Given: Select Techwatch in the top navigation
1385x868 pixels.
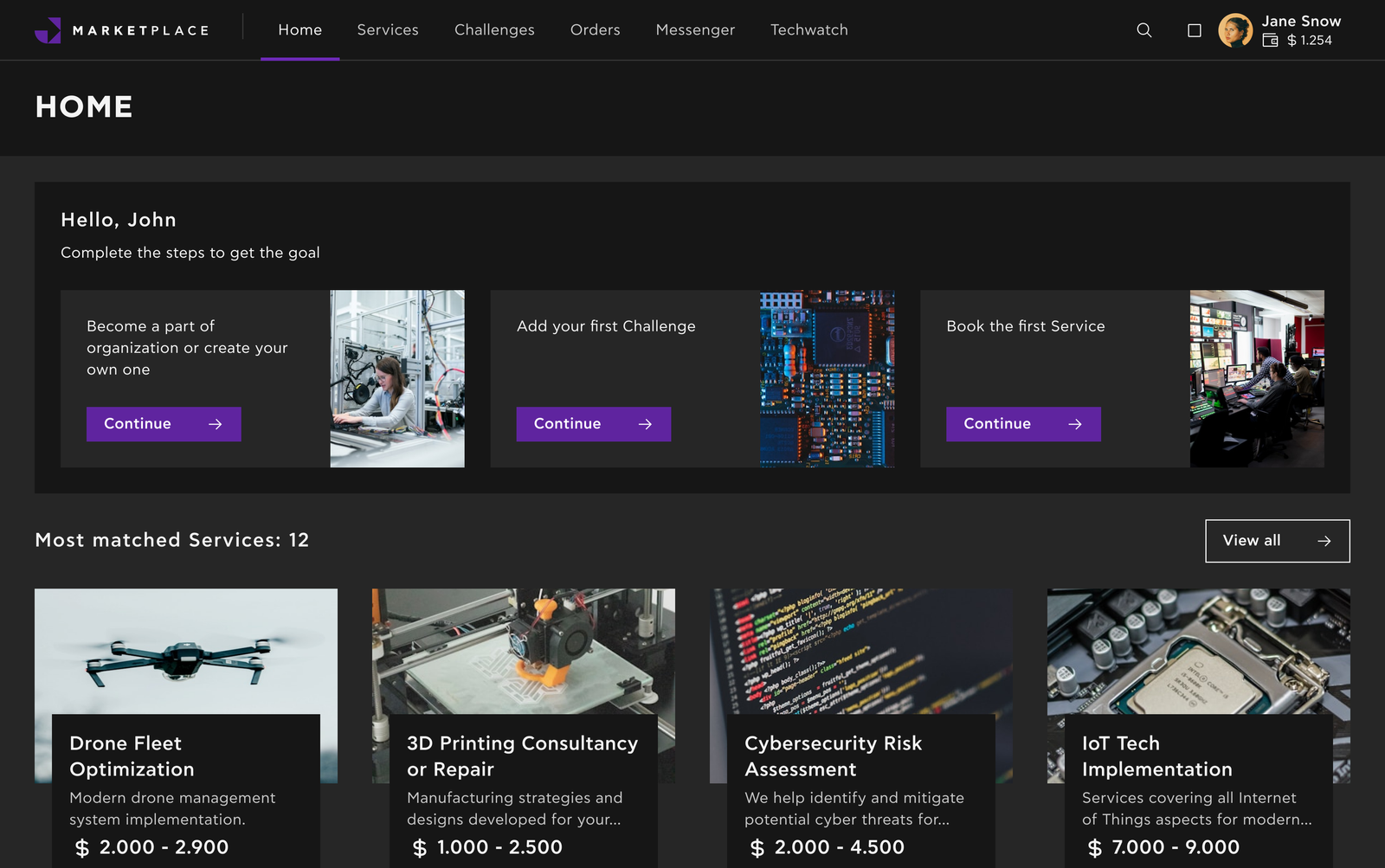Looking at the screenshot, I should coord(808,30).
